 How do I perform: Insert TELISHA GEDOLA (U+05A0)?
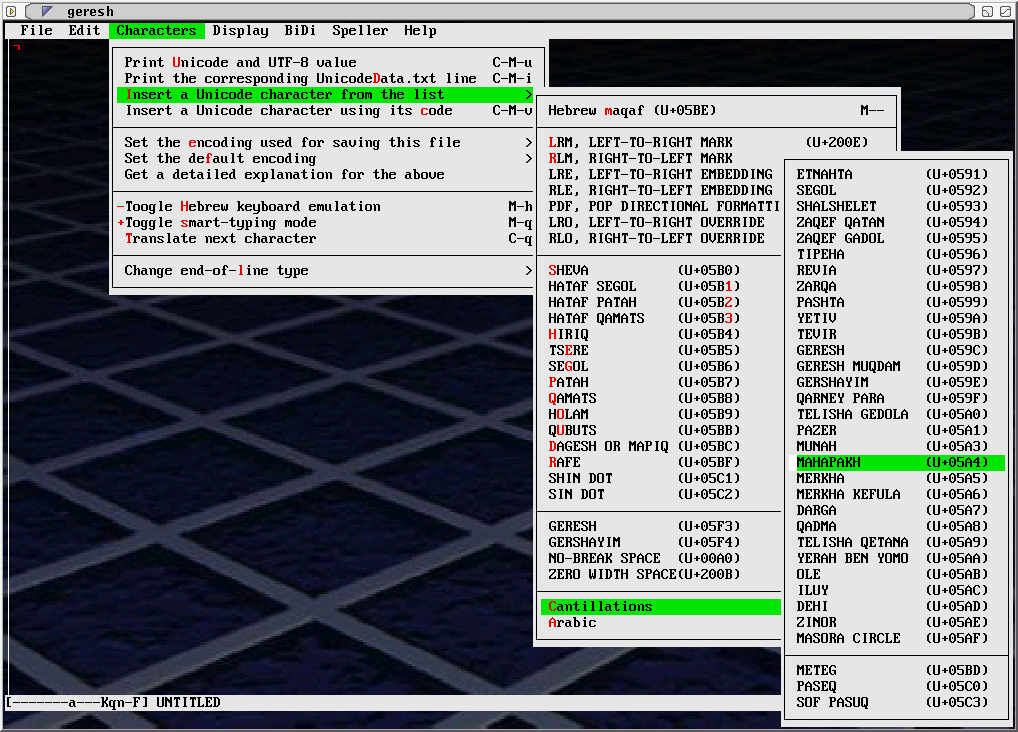[896, 414]
